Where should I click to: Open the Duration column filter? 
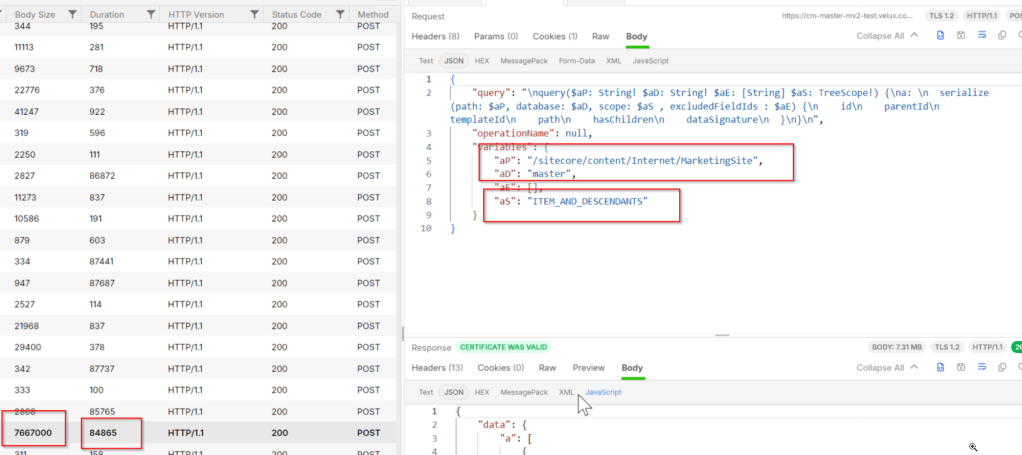pyautogui.click(x=151, y=15)
